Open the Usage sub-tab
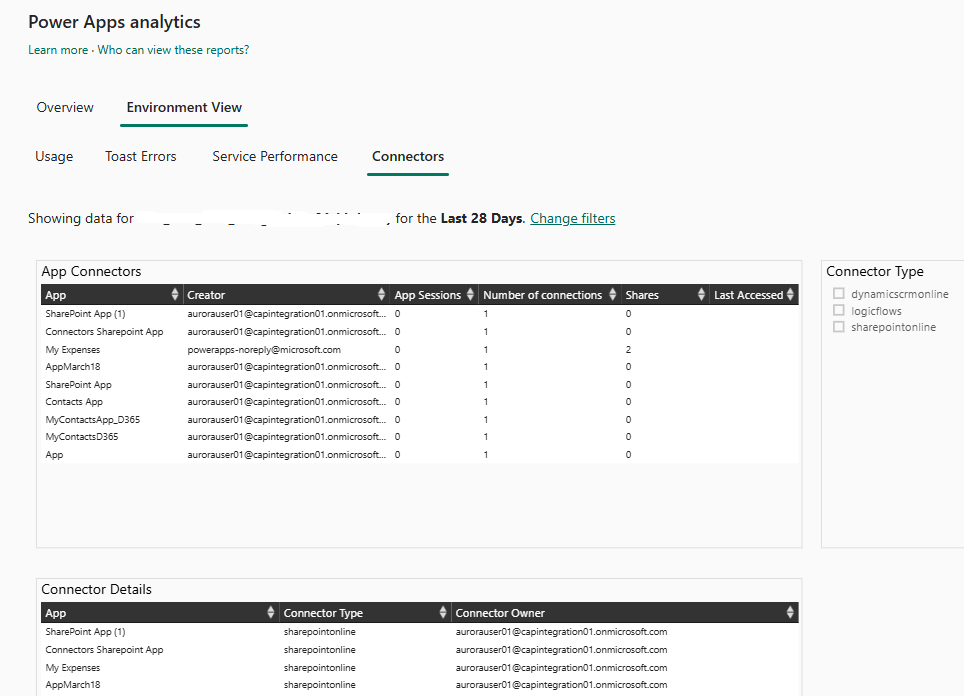Screen dimensions: 964x696 pos(54,157)
